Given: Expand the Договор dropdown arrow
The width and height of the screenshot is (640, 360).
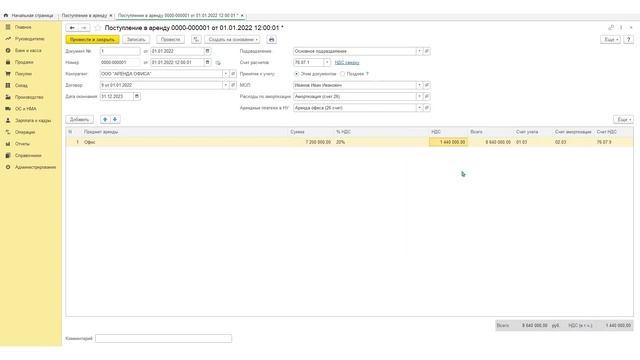Looking at the screenshot, I should (226, 85).
